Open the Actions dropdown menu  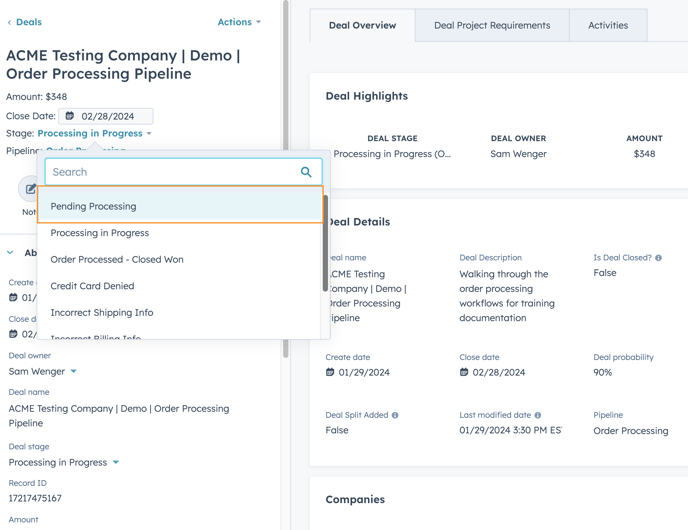tap(239, 22)
